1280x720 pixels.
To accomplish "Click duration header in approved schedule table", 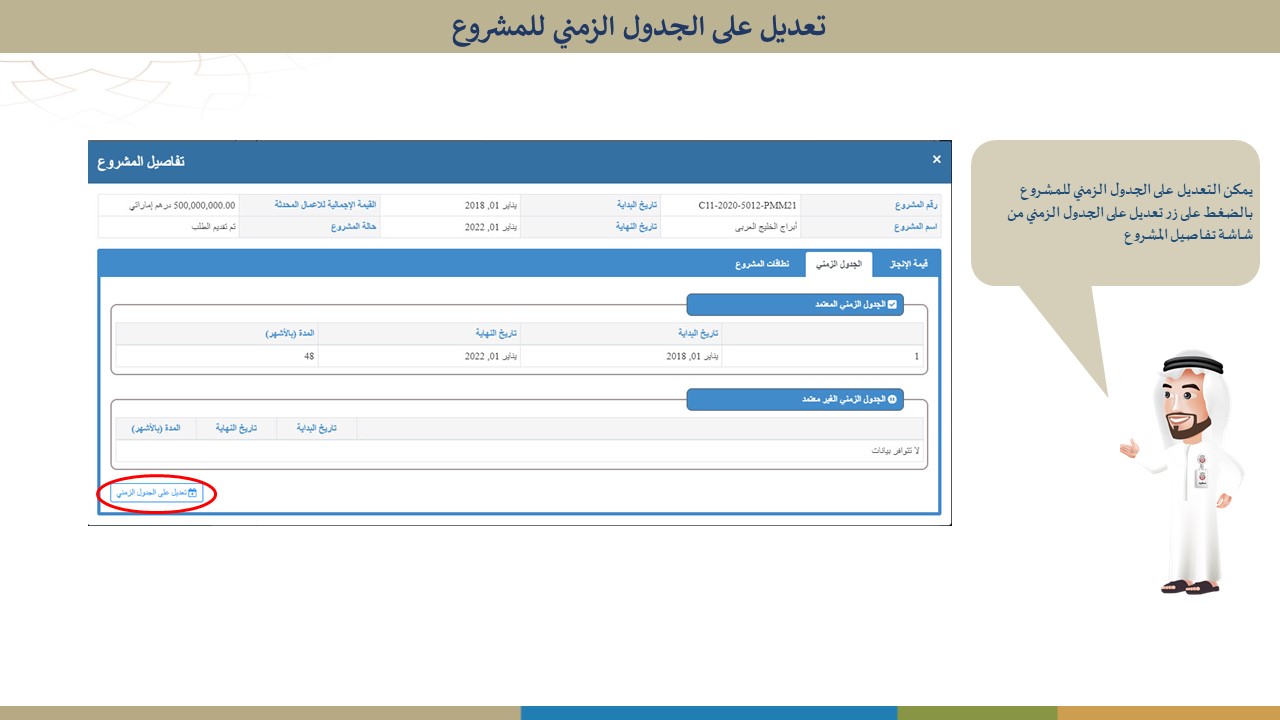I will click(x=289, y=333).
